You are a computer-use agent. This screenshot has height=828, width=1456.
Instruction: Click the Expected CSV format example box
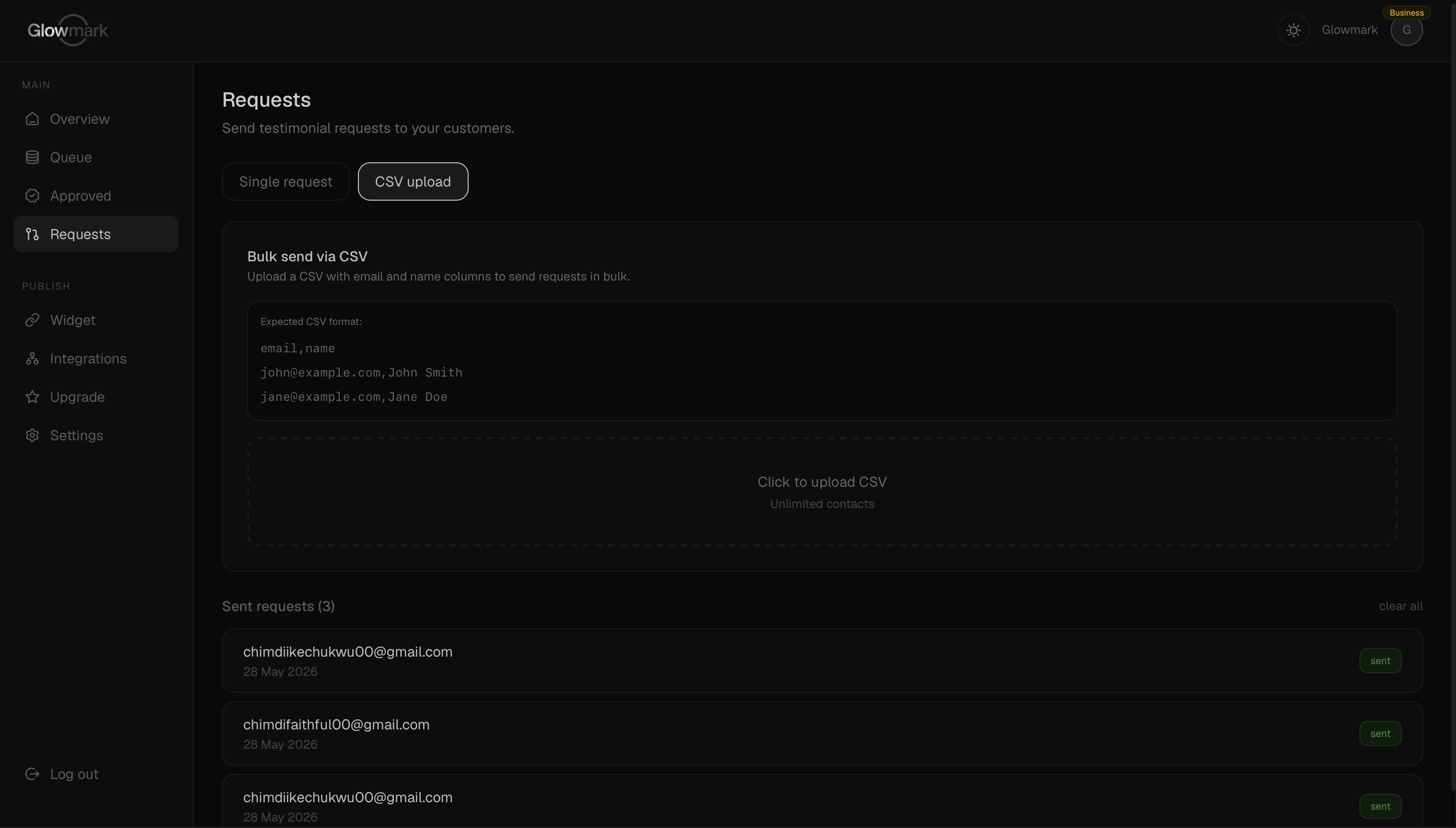(x=822, y=361)
